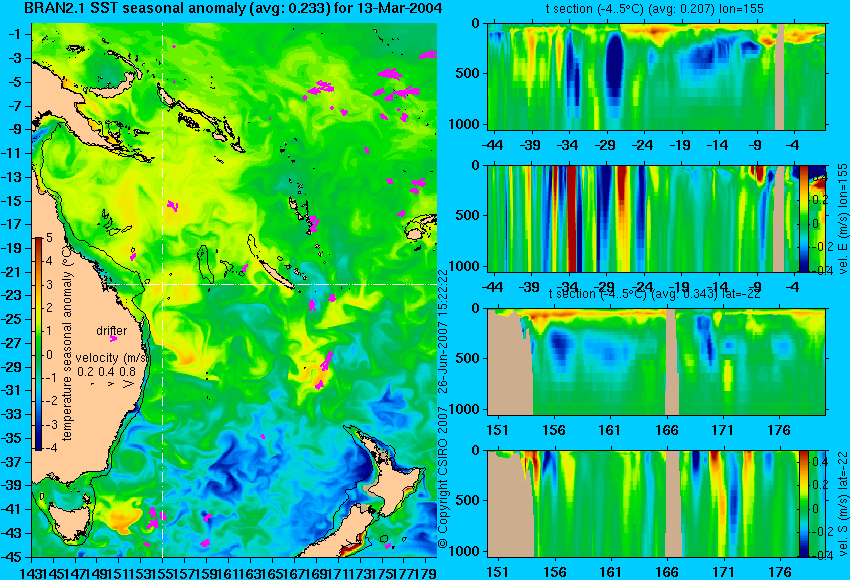Click the '-1' latitude tick at the map top
Screen dimensions: 850x580
tap(14, 35)
